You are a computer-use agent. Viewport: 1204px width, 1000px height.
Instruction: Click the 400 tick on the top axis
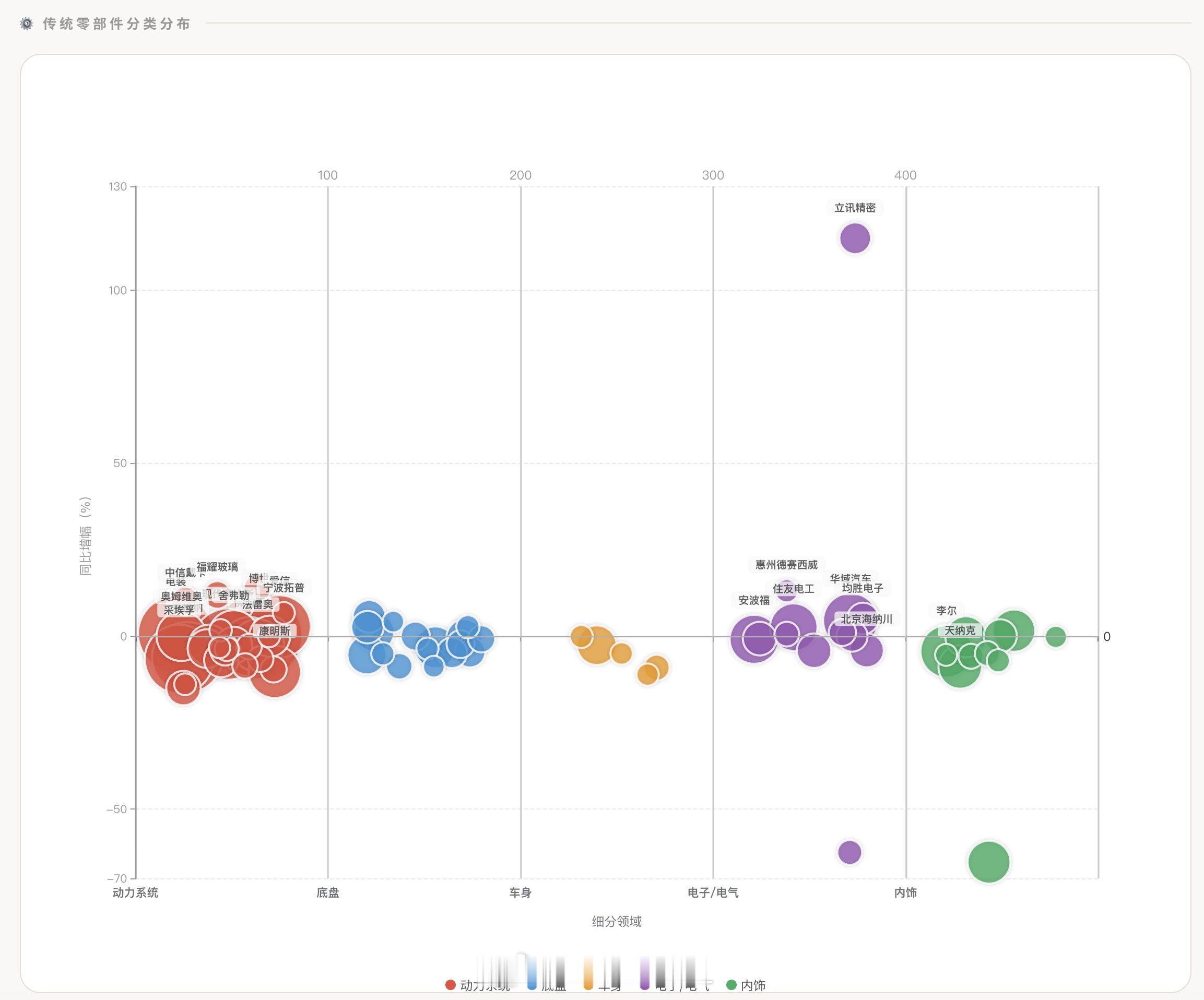(x=905, y=175)
